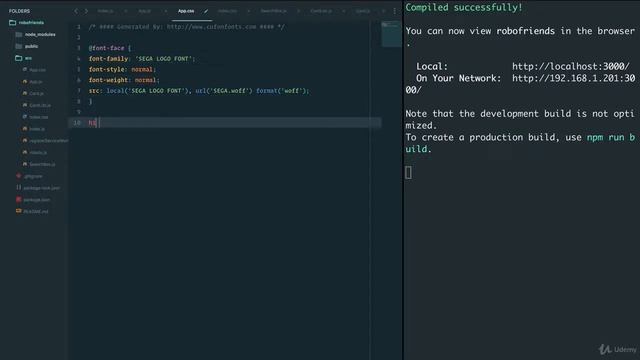The image size is (640, 360).
Task: Click the minimap code preview
Action: coord(391,34)
